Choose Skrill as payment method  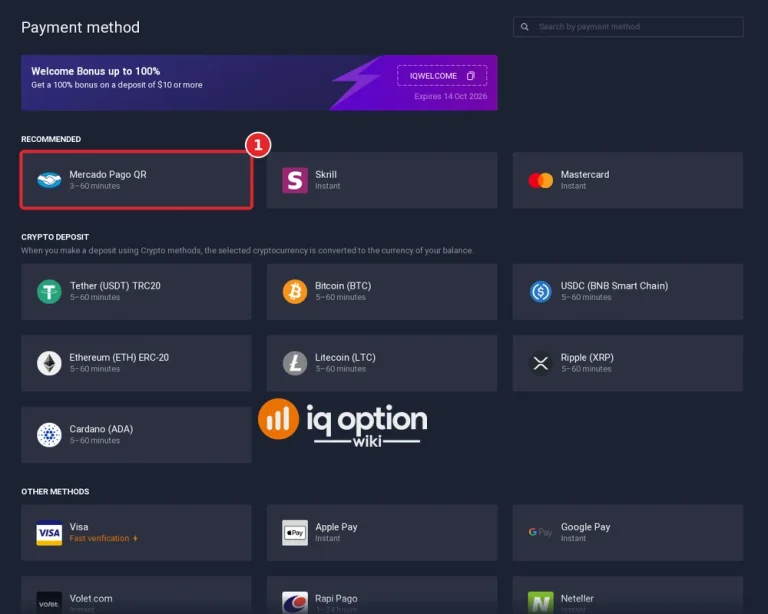pyautogui.click(x=382, y=180)
